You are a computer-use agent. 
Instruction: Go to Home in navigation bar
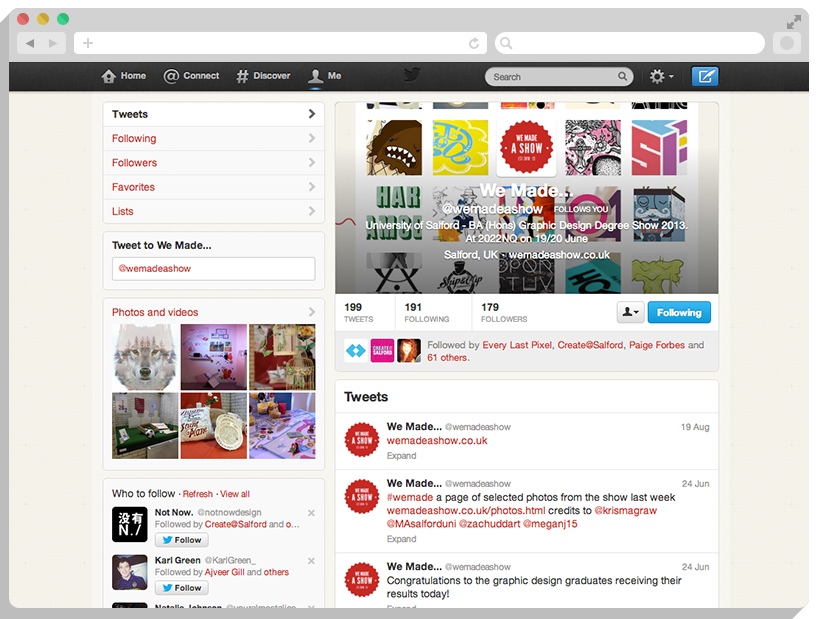124,76
